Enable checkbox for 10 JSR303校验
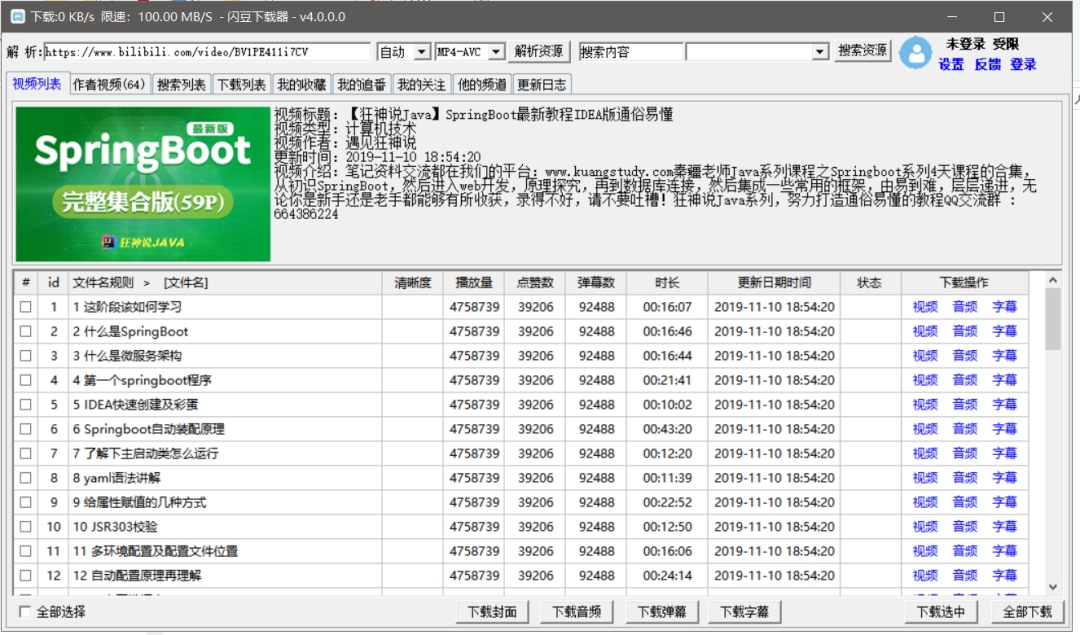The width and height of the screenshot is (1080, 635). point(25,527)
